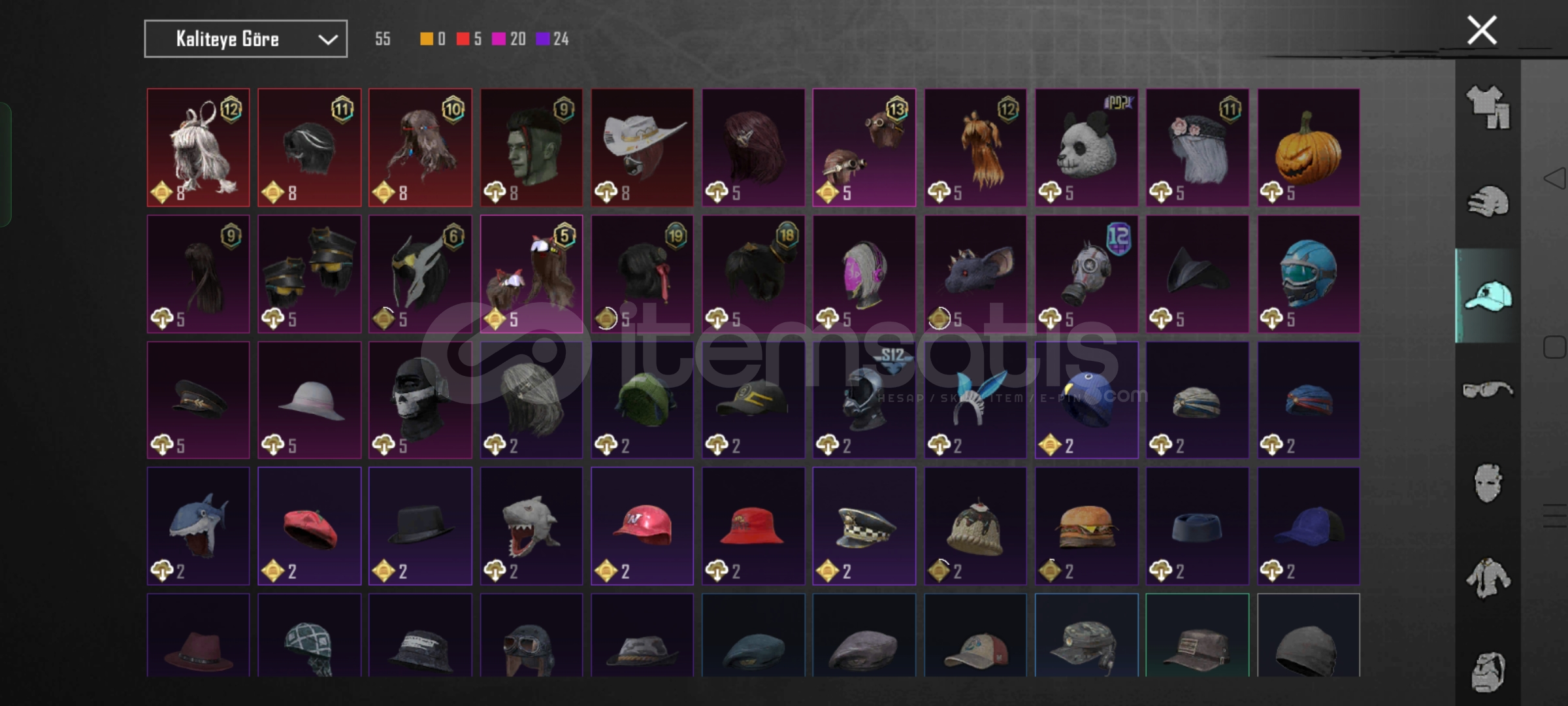The width and height of the screenshot is (1568, 706).
Task: Open the sunglasses category icon
Action: pyautogui.click(x=1487, y=390)
